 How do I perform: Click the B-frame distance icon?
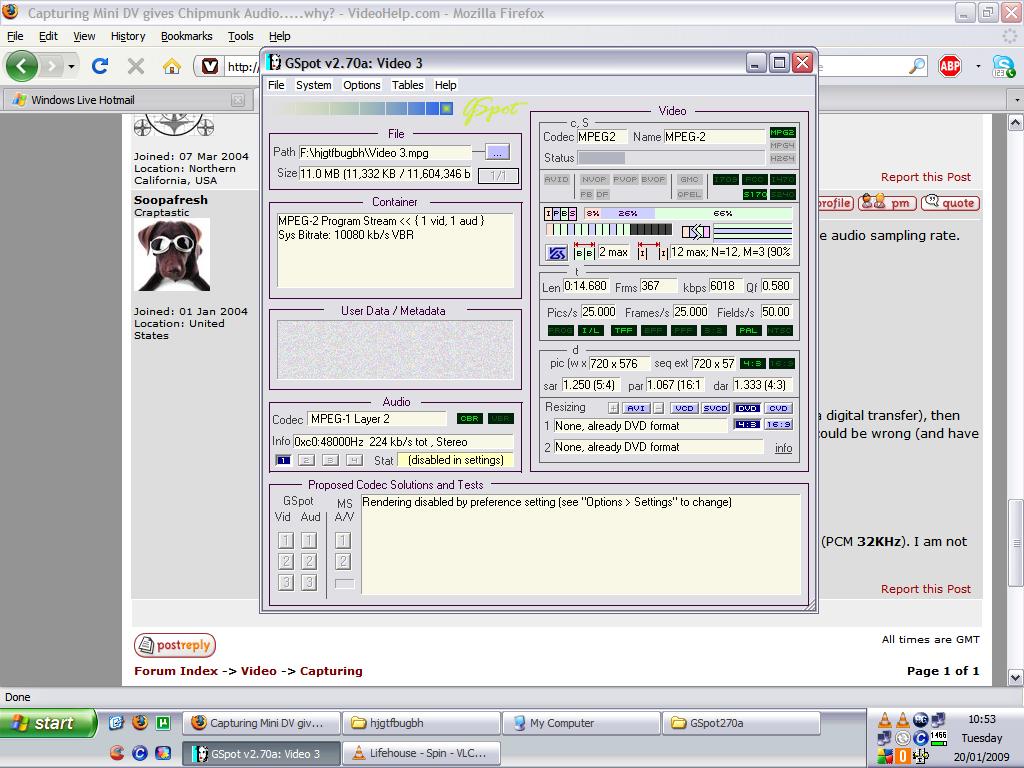coord(584,252)
